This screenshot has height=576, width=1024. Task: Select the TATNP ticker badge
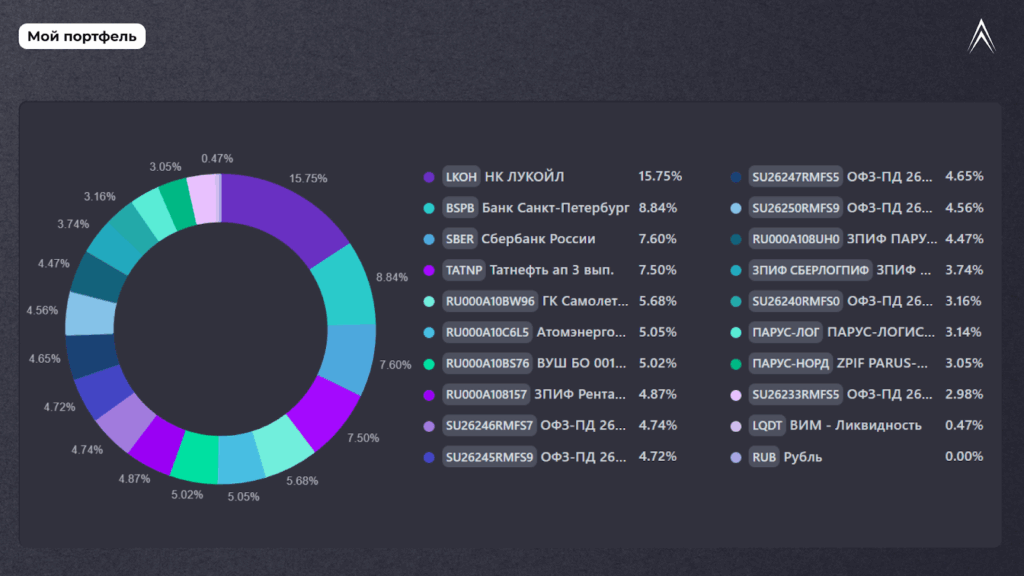(x=464, y=270)
